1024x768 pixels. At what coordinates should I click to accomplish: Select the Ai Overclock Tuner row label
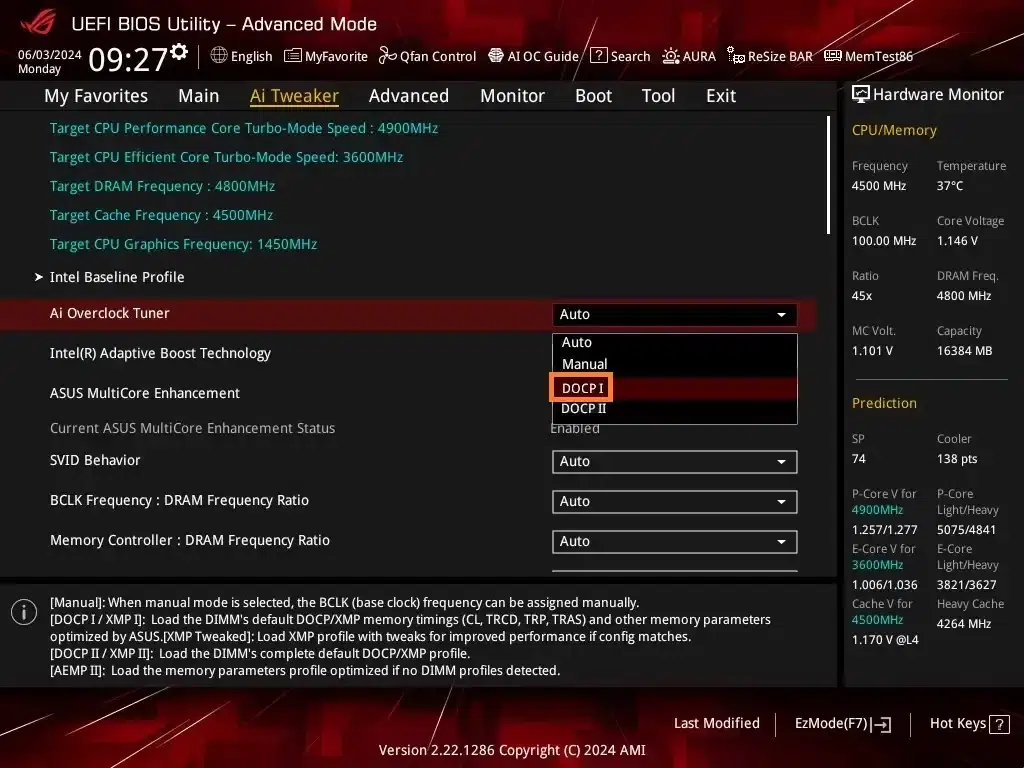110,313
